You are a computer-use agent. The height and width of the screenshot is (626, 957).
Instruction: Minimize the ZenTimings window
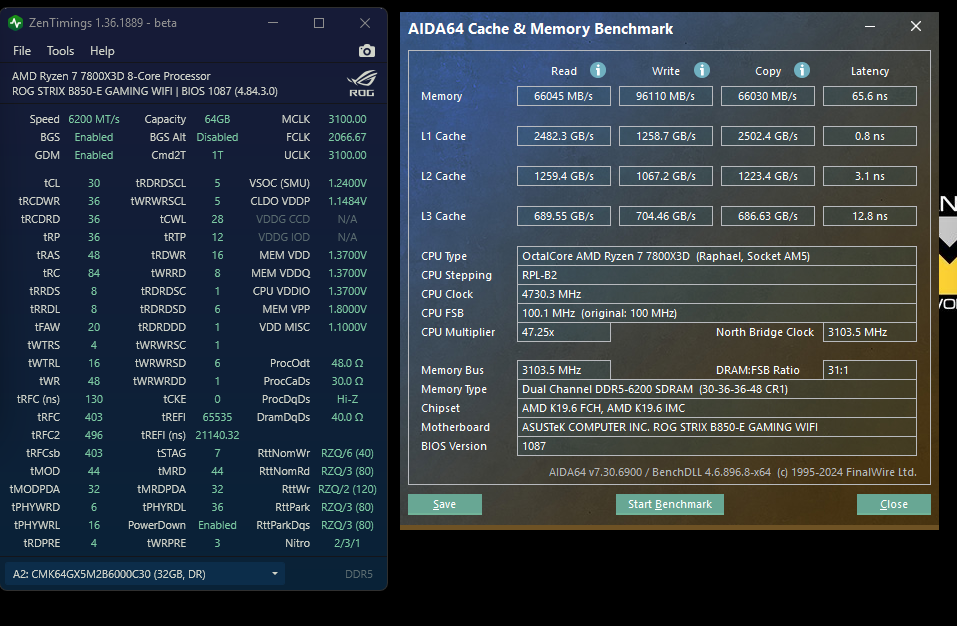[273, 23]
